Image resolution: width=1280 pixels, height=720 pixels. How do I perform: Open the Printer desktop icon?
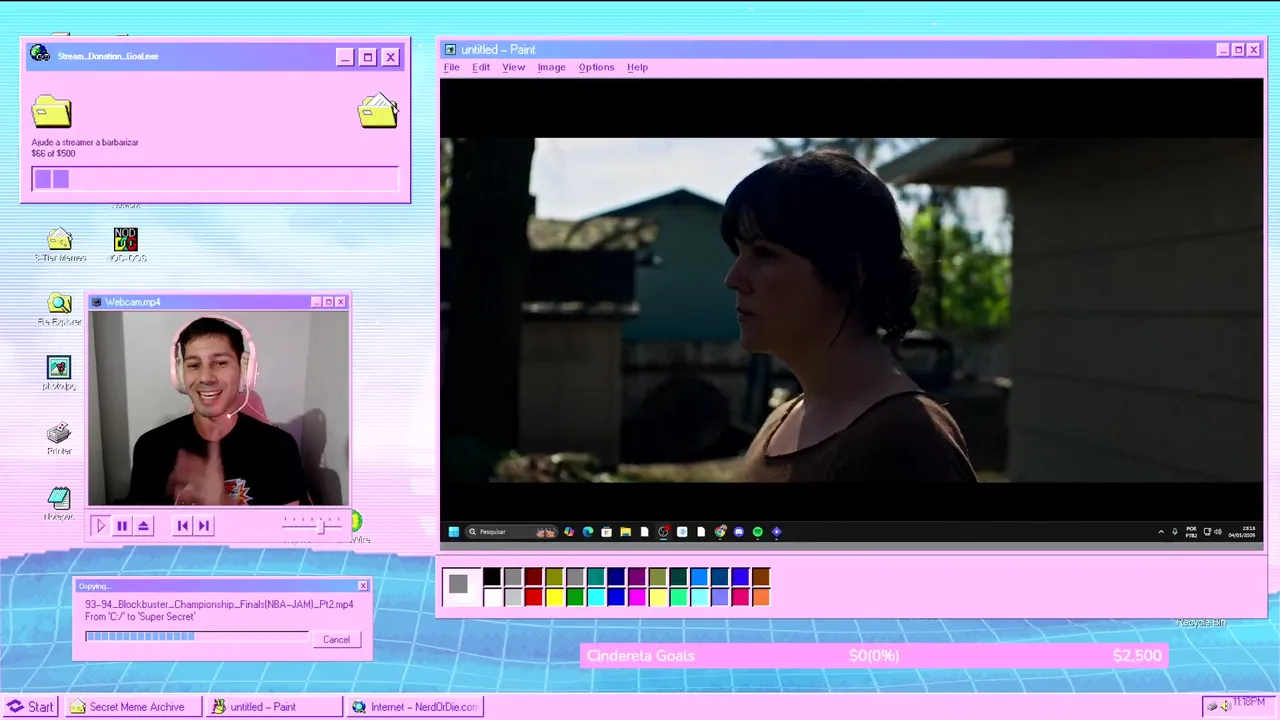(59, 438)
